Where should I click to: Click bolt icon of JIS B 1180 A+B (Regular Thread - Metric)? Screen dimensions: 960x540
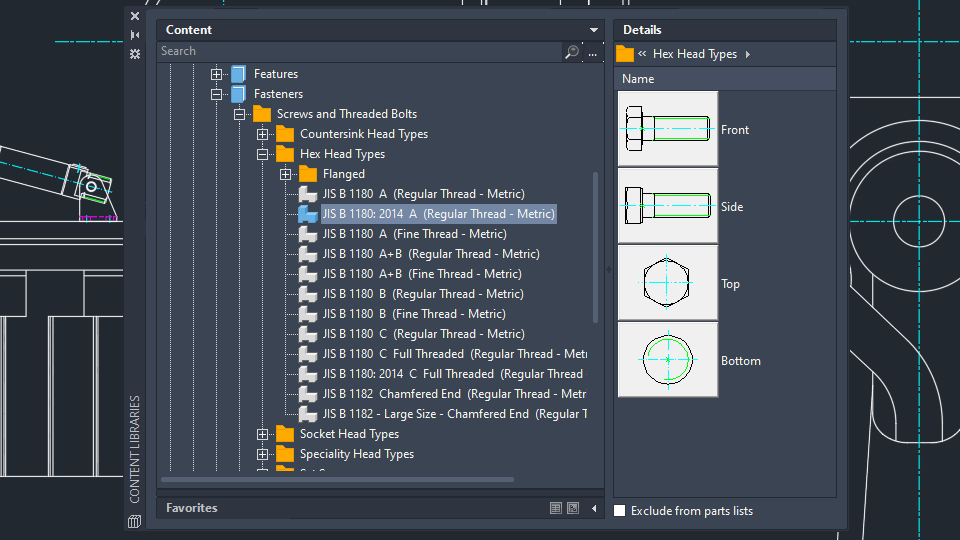308,254
